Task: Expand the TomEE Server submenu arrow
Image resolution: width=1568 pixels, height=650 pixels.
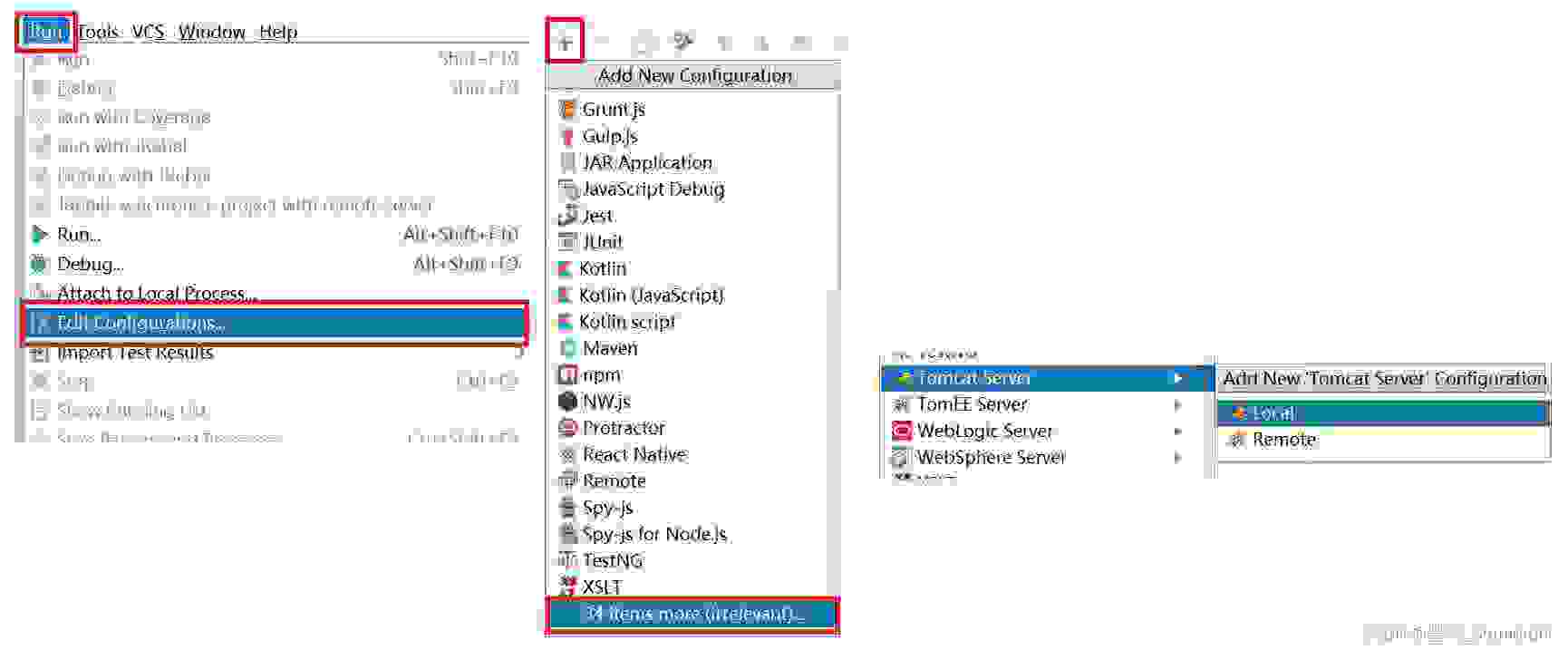Action: point(1177,405)
